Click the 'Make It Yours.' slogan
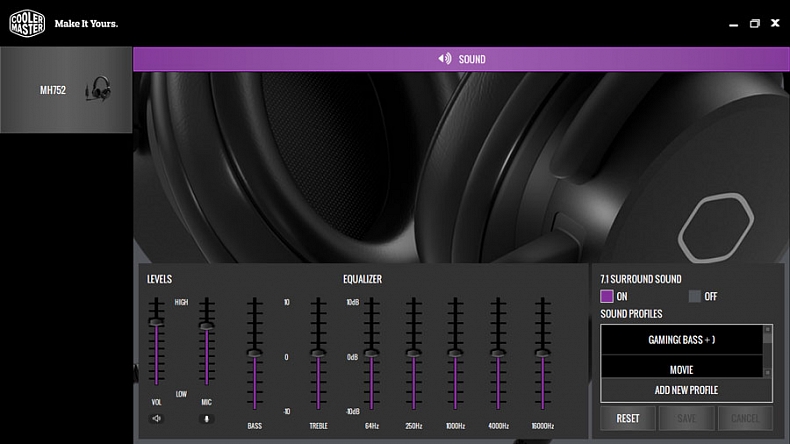This screenshot has height=444, width=790. pyautogui.click(x=86, y=24)
